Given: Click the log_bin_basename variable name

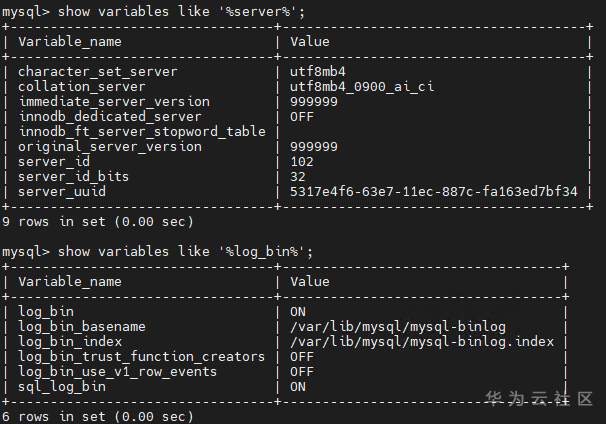Looking at the screenshot, I should coord(82,326).
